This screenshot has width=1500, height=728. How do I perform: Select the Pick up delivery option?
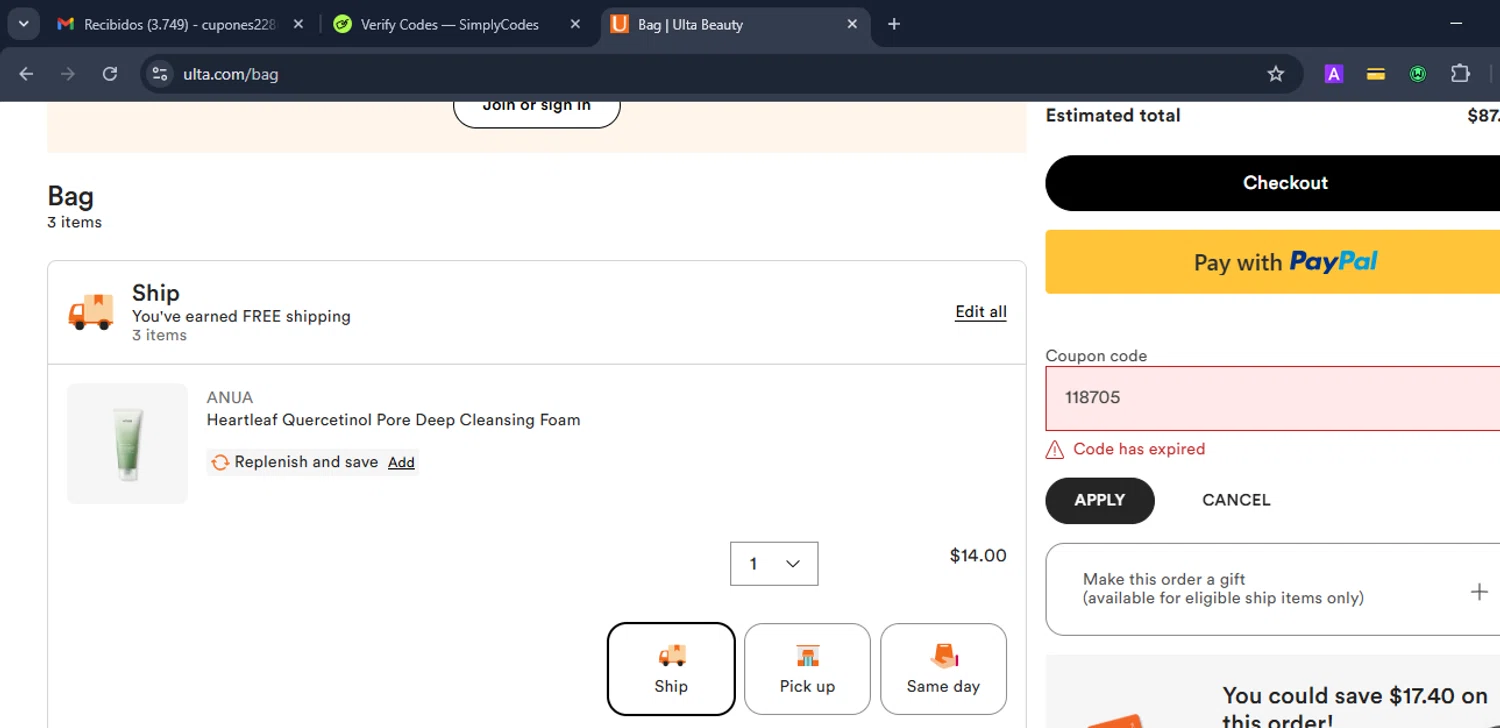(807, 669)
